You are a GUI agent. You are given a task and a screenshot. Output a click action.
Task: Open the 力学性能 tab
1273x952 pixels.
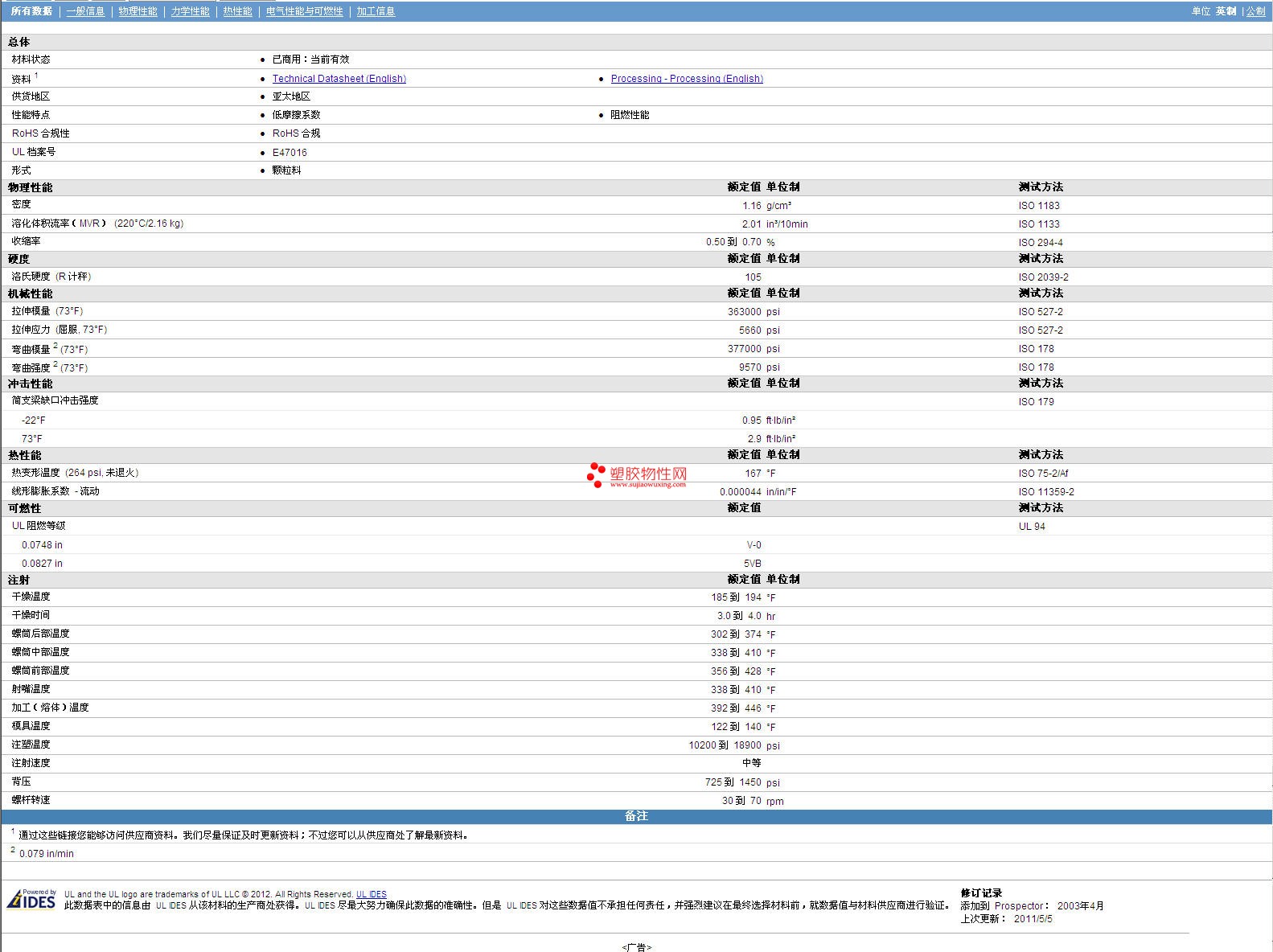[x=190, y=11]
